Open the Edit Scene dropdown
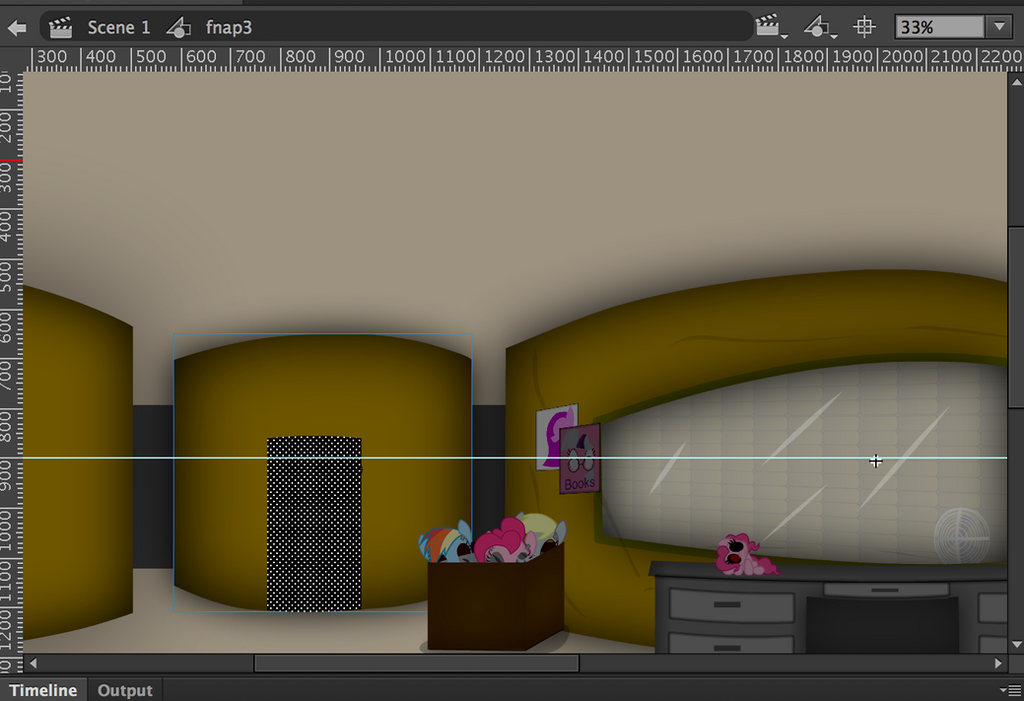 tap(771, 27)
